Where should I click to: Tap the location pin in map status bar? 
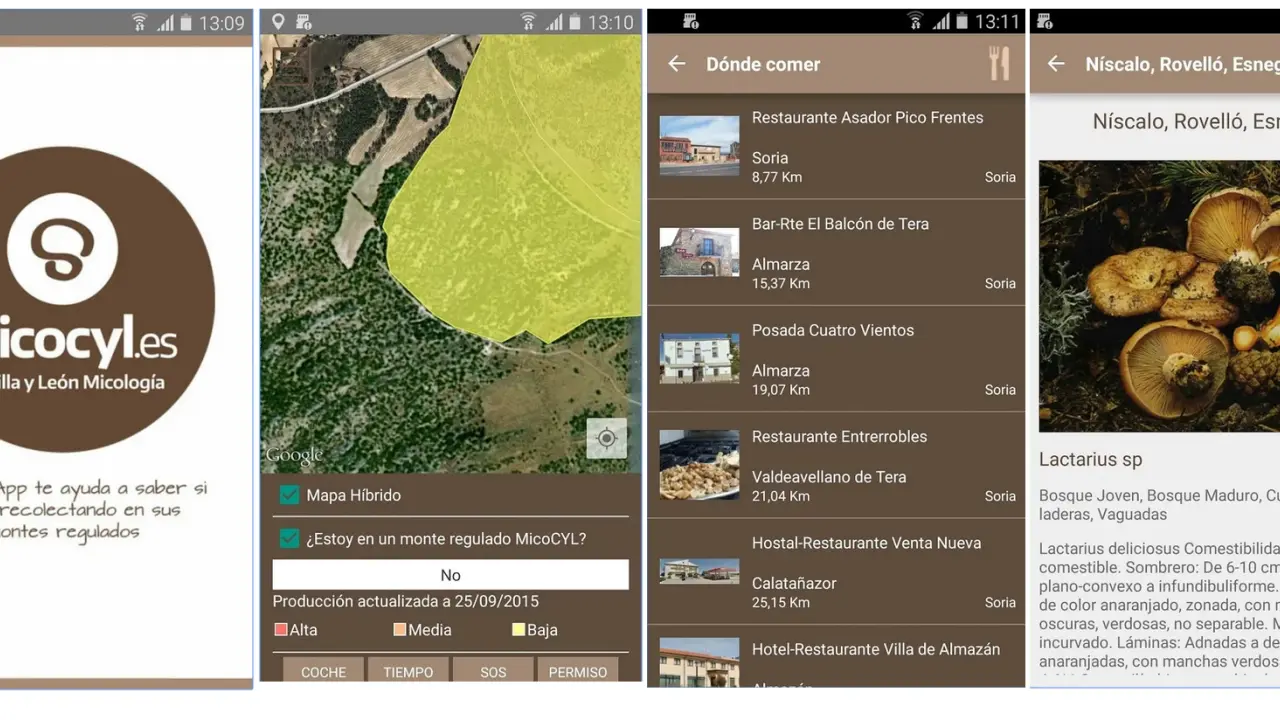click(x=278, y=22)
